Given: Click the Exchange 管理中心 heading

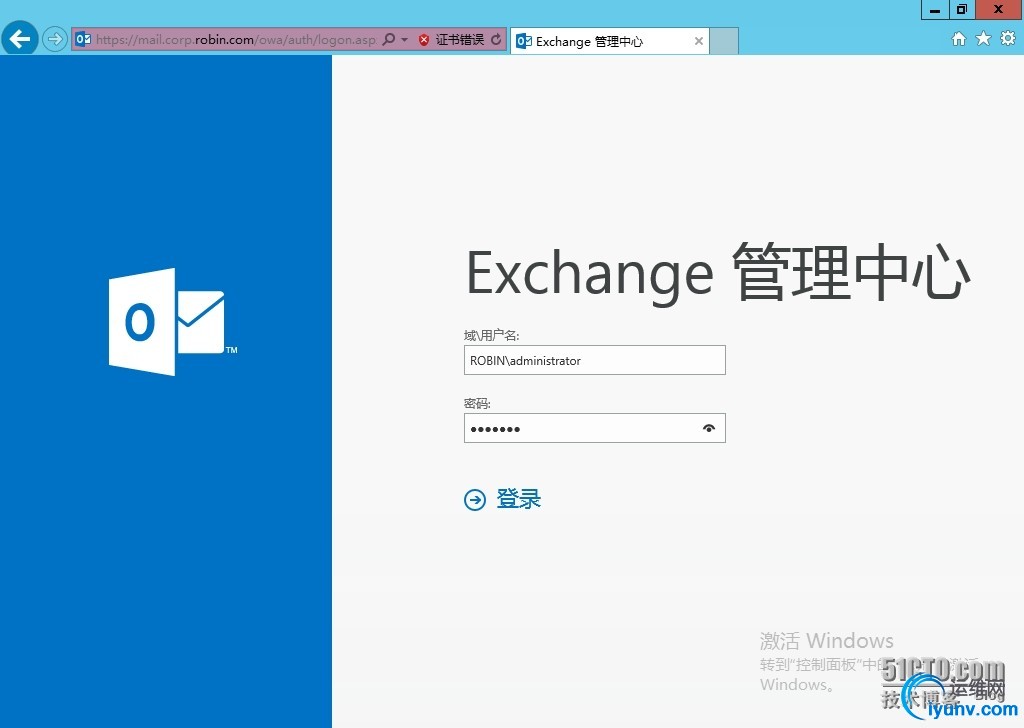Looking at the screenshot, I should click(x=718, y=273).
